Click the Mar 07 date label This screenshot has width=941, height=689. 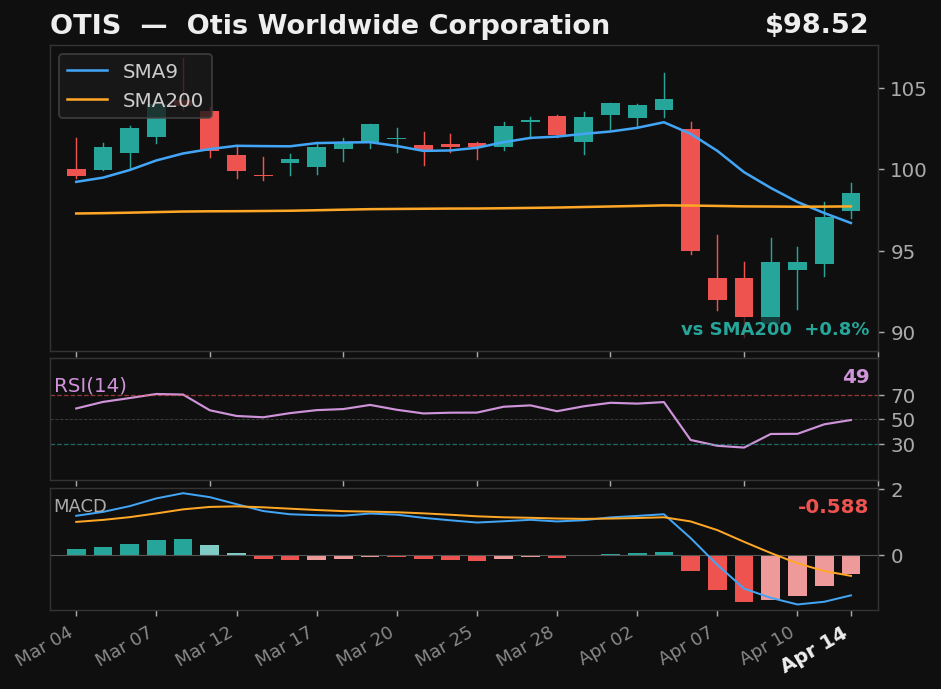pos(126,645)
